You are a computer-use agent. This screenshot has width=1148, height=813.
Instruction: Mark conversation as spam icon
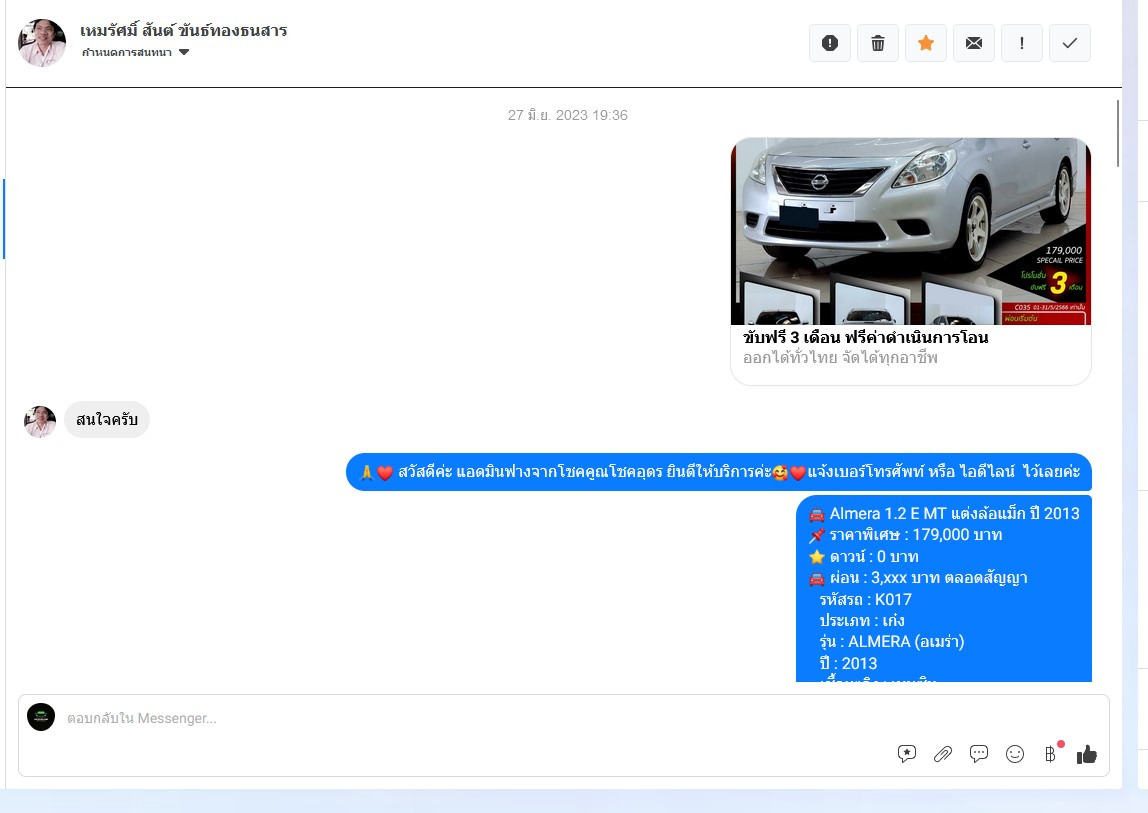point(830,43)
